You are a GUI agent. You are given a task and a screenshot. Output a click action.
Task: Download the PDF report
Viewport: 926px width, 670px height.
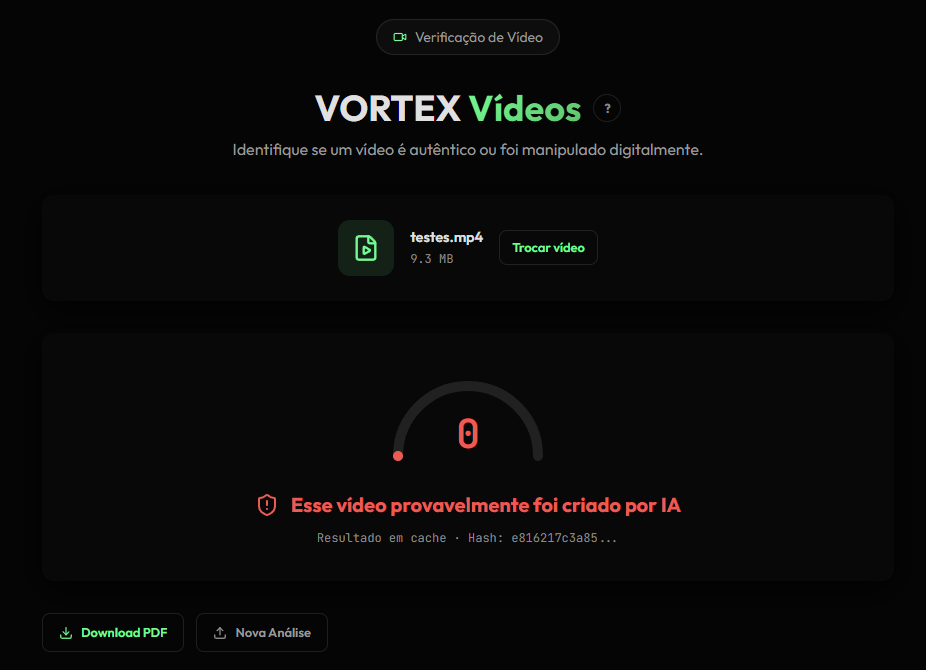click(113, 633)
